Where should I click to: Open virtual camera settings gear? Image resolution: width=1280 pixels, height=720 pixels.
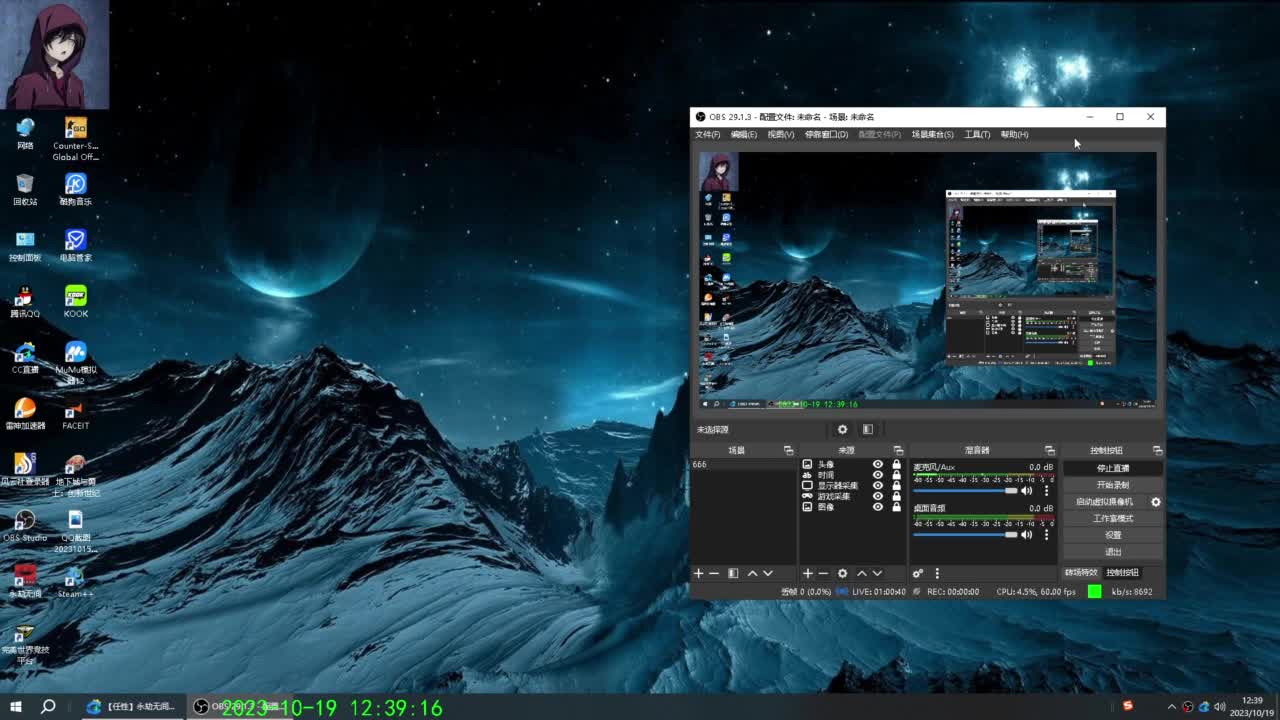[1156, 502]
